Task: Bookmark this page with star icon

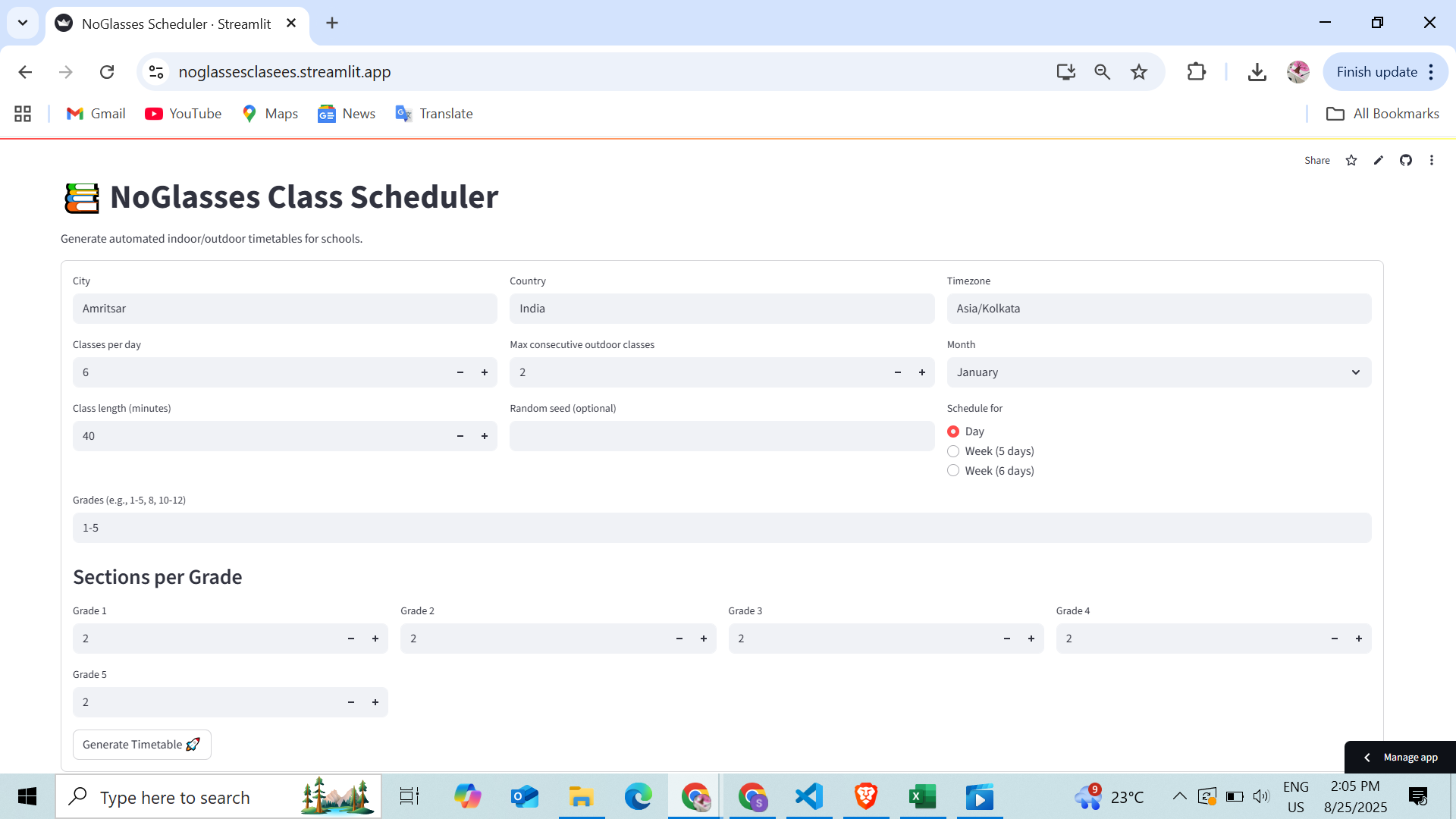Action: [1139, 72]
